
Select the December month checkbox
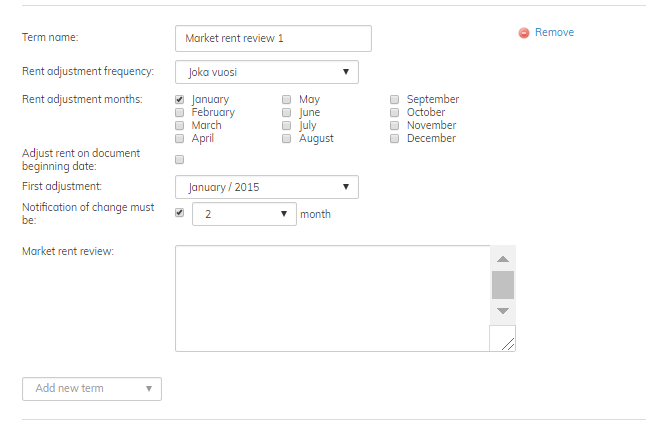pyautogui.click(x=395, y=139)
